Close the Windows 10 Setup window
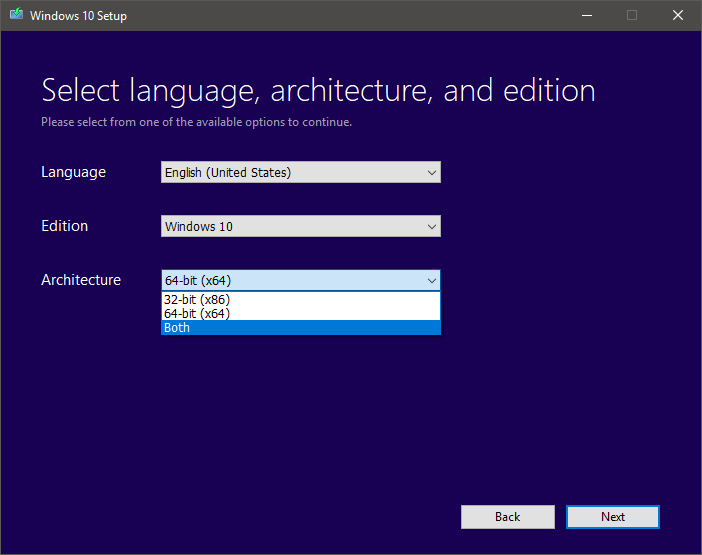This screenshot has height=555, width=702. coord(678,16)
